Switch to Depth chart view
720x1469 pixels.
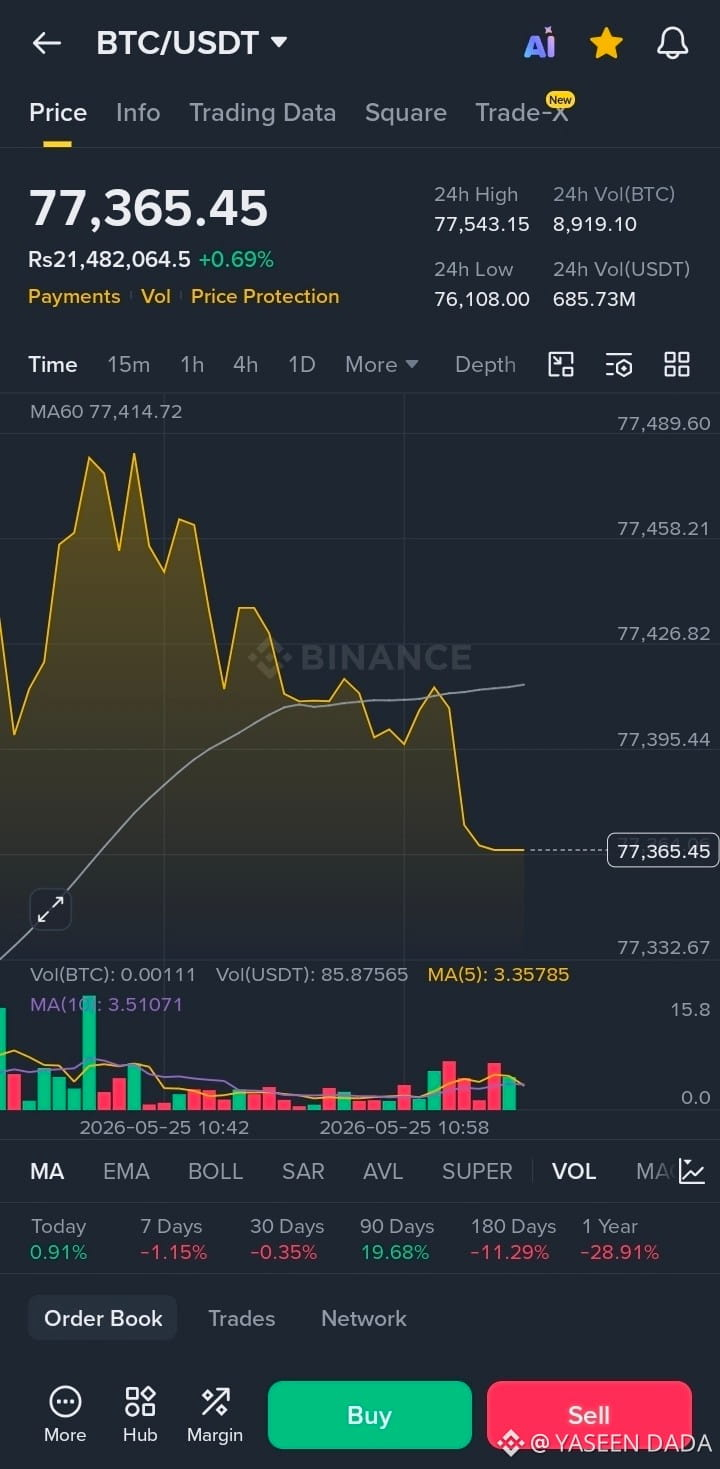485,365
